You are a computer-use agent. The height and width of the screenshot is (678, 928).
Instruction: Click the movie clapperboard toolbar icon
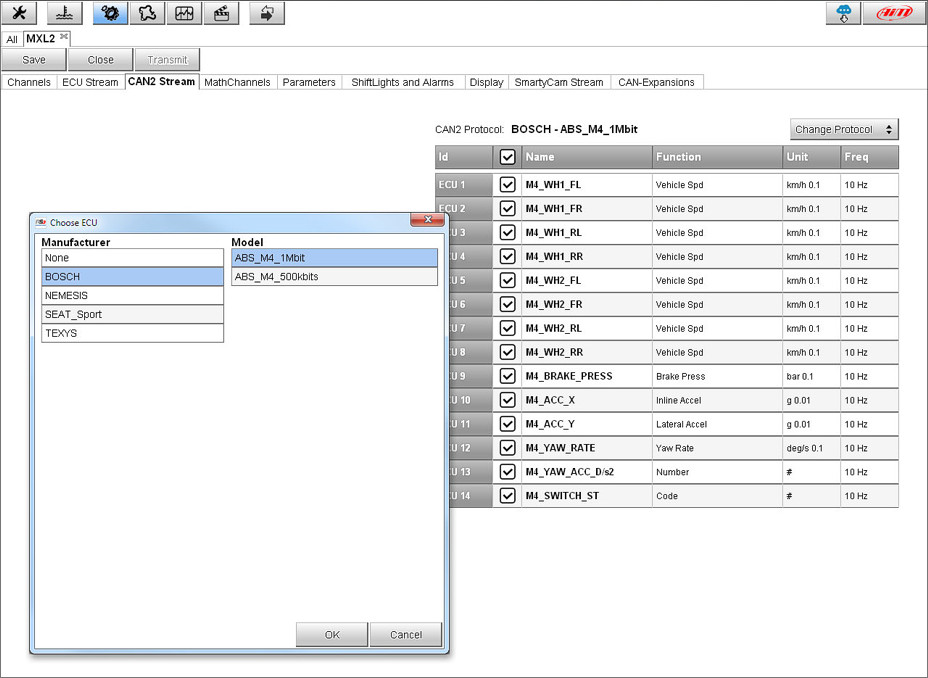tap(221, 13)
